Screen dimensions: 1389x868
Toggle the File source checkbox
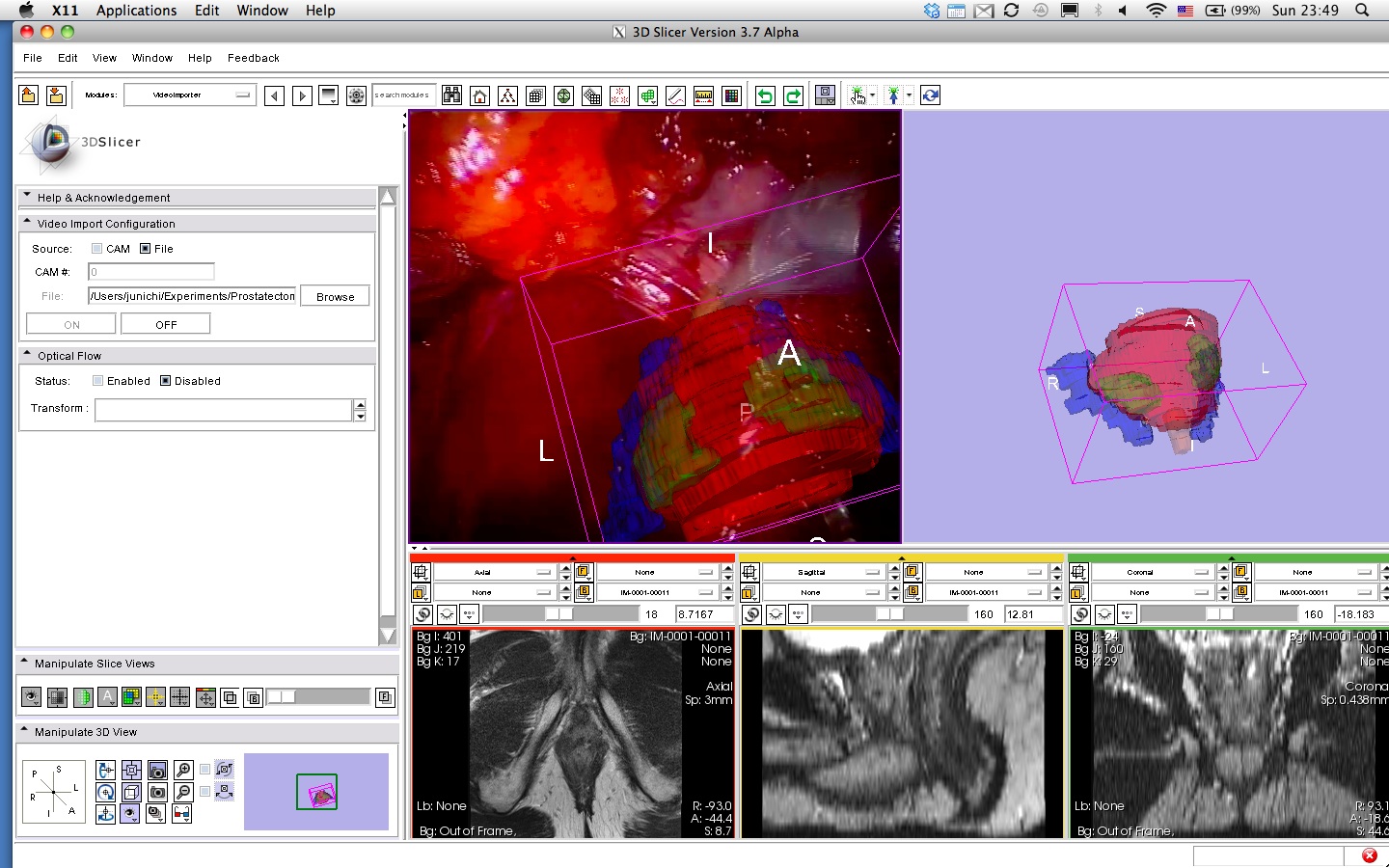146,249
